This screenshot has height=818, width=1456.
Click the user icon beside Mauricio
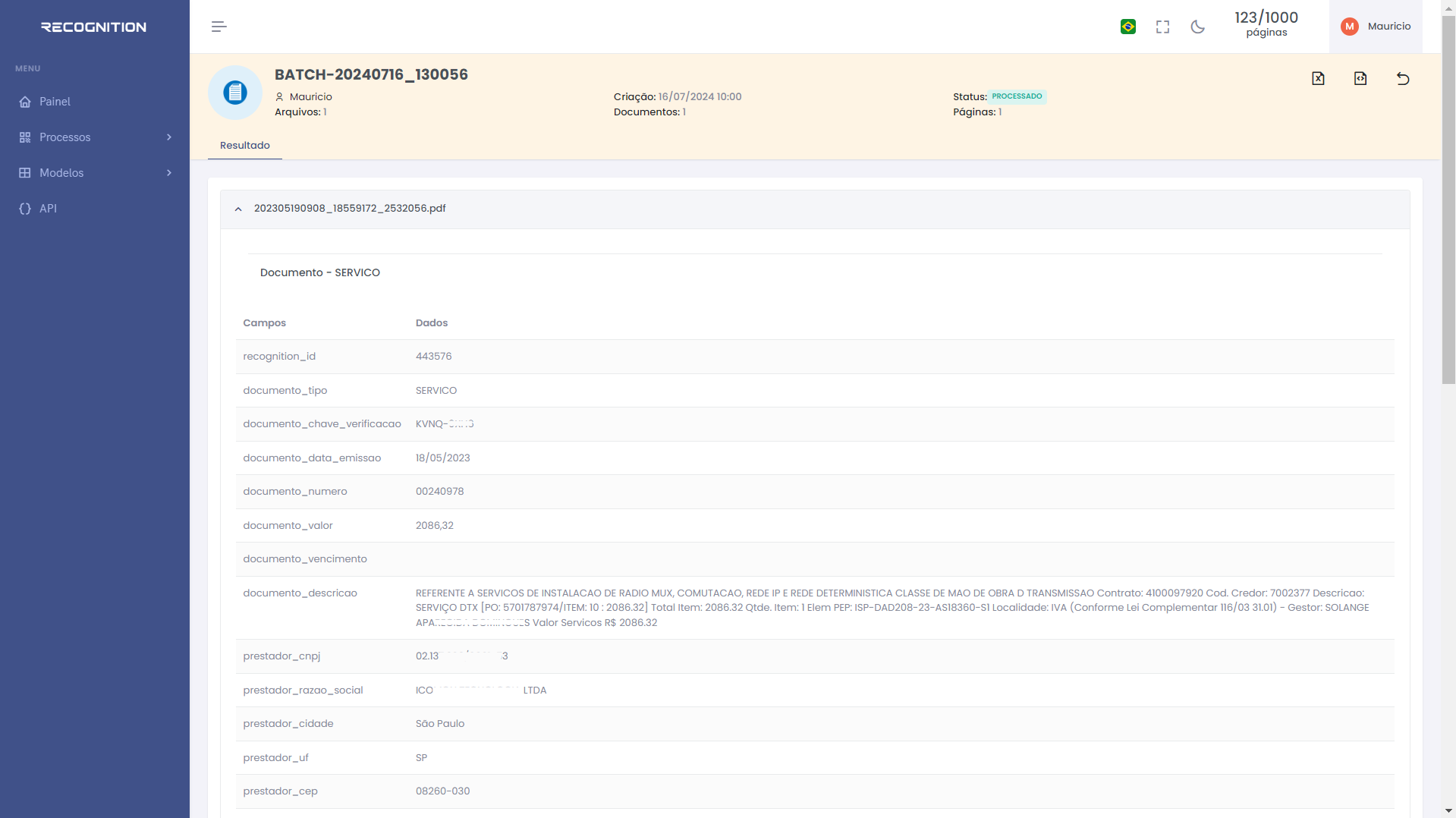[x=279, y=97]
